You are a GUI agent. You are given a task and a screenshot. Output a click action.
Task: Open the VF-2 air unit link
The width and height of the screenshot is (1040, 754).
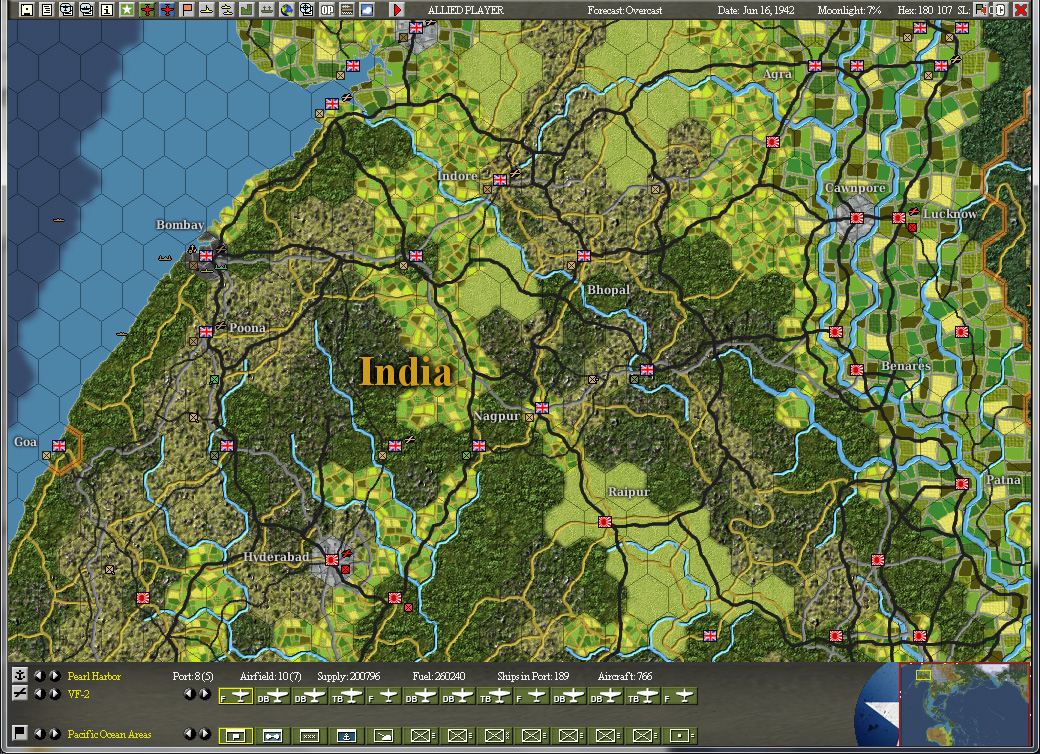click(x=78, y=694)
